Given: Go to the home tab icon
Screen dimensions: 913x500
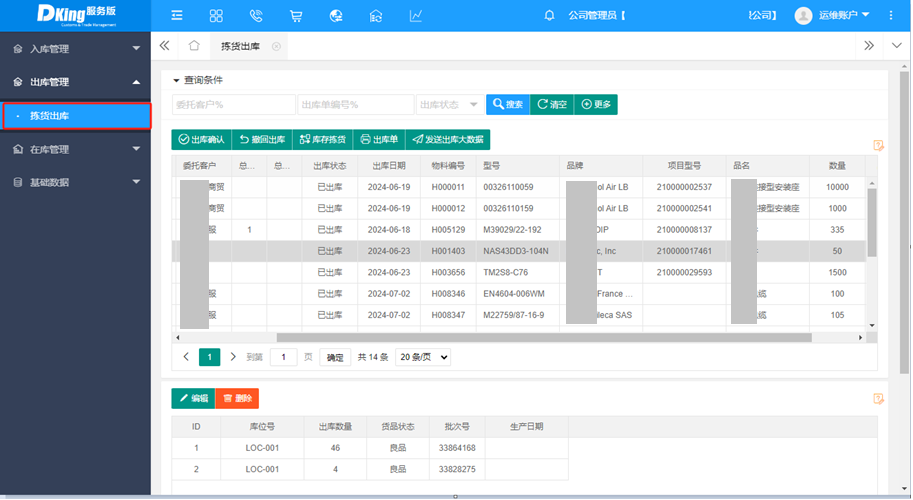Looking at the screenshot, I should [194, 46].
